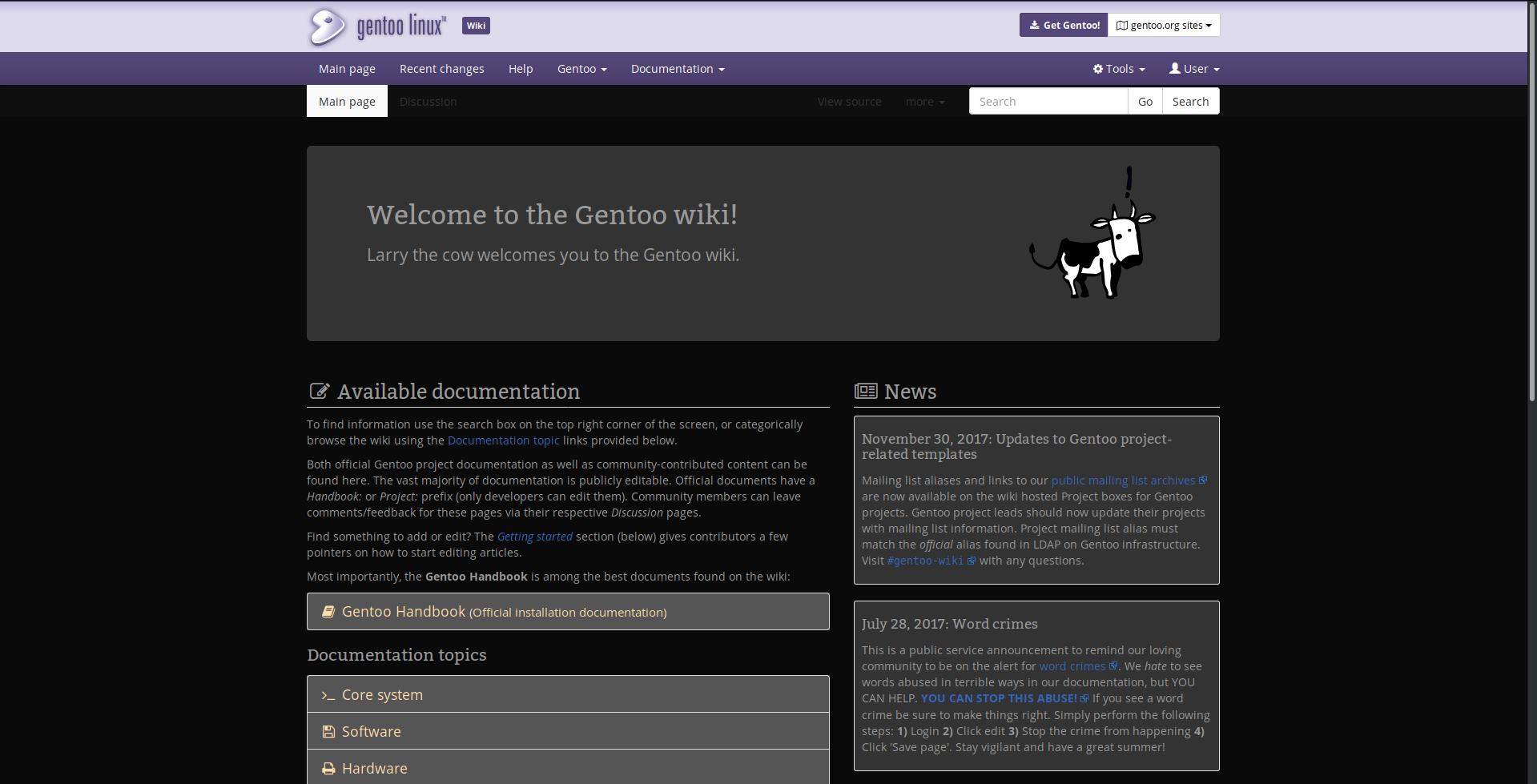This screenshot has width=1537, height=784.
Task: Switch to the Discussion tab
Action: (x=428, y=101)
